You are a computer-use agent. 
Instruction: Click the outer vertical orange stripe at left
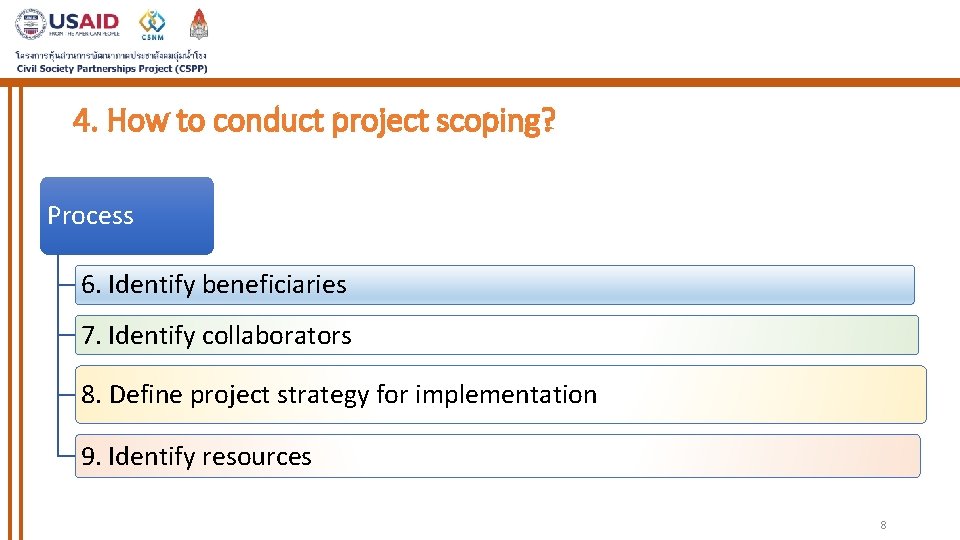click(10, 313)
